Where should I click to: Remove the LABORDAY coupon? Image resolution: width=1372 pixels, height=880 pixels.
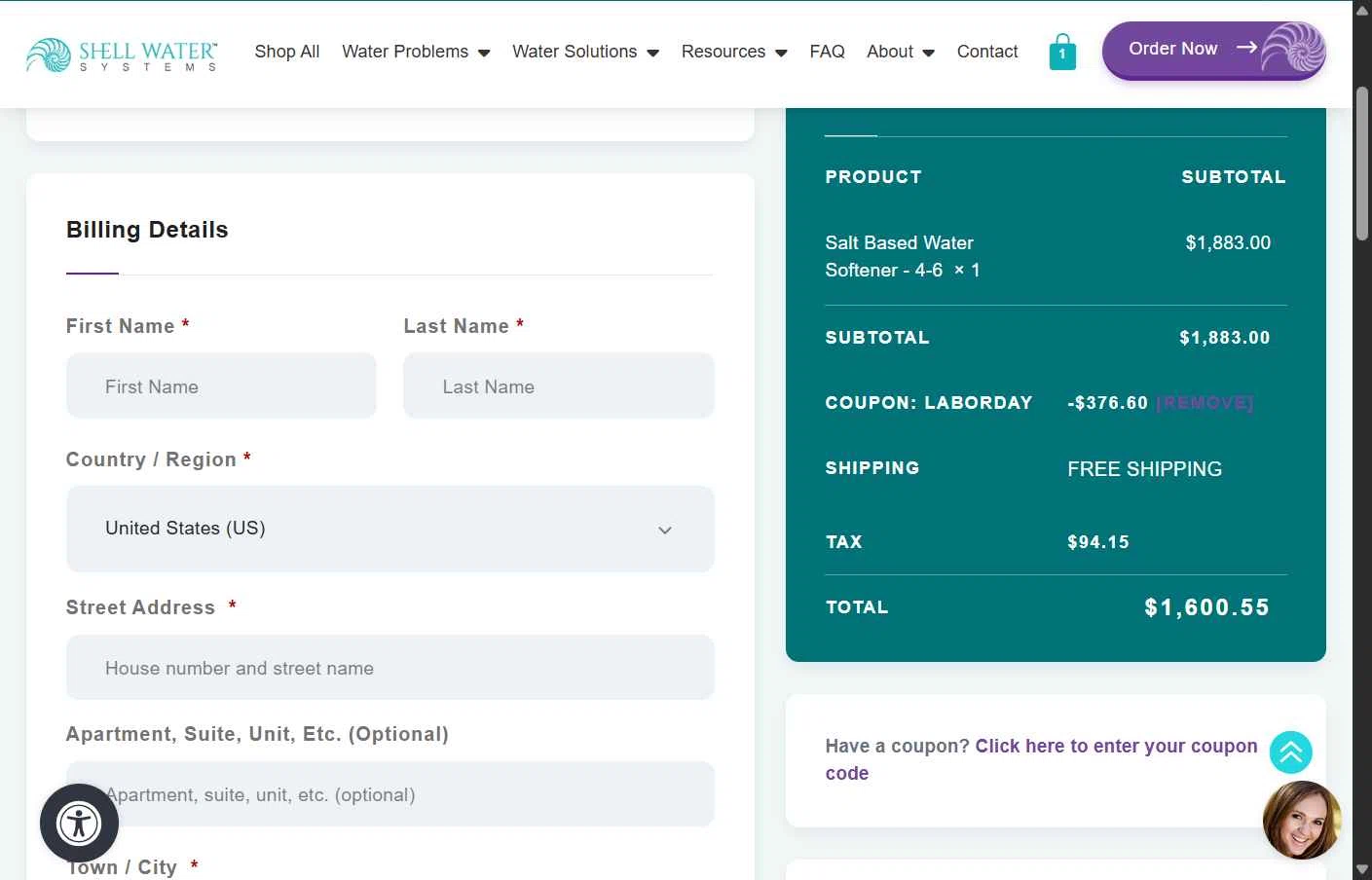[x=1205, y=403]
